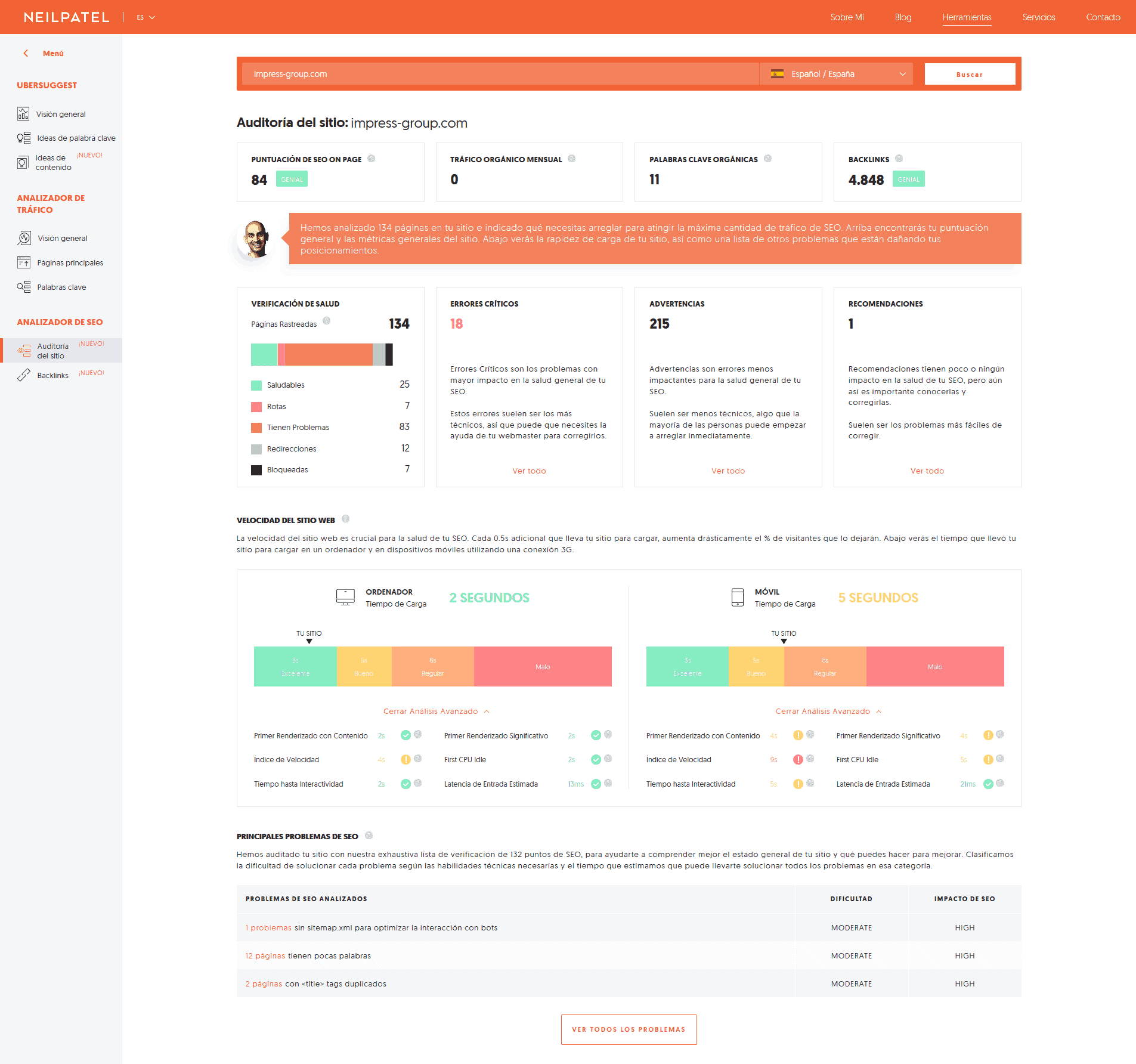Click the Backlinks link icon
This screenshot has height=1064, width=1136.
pyautogui.click(x=23, y=375)
